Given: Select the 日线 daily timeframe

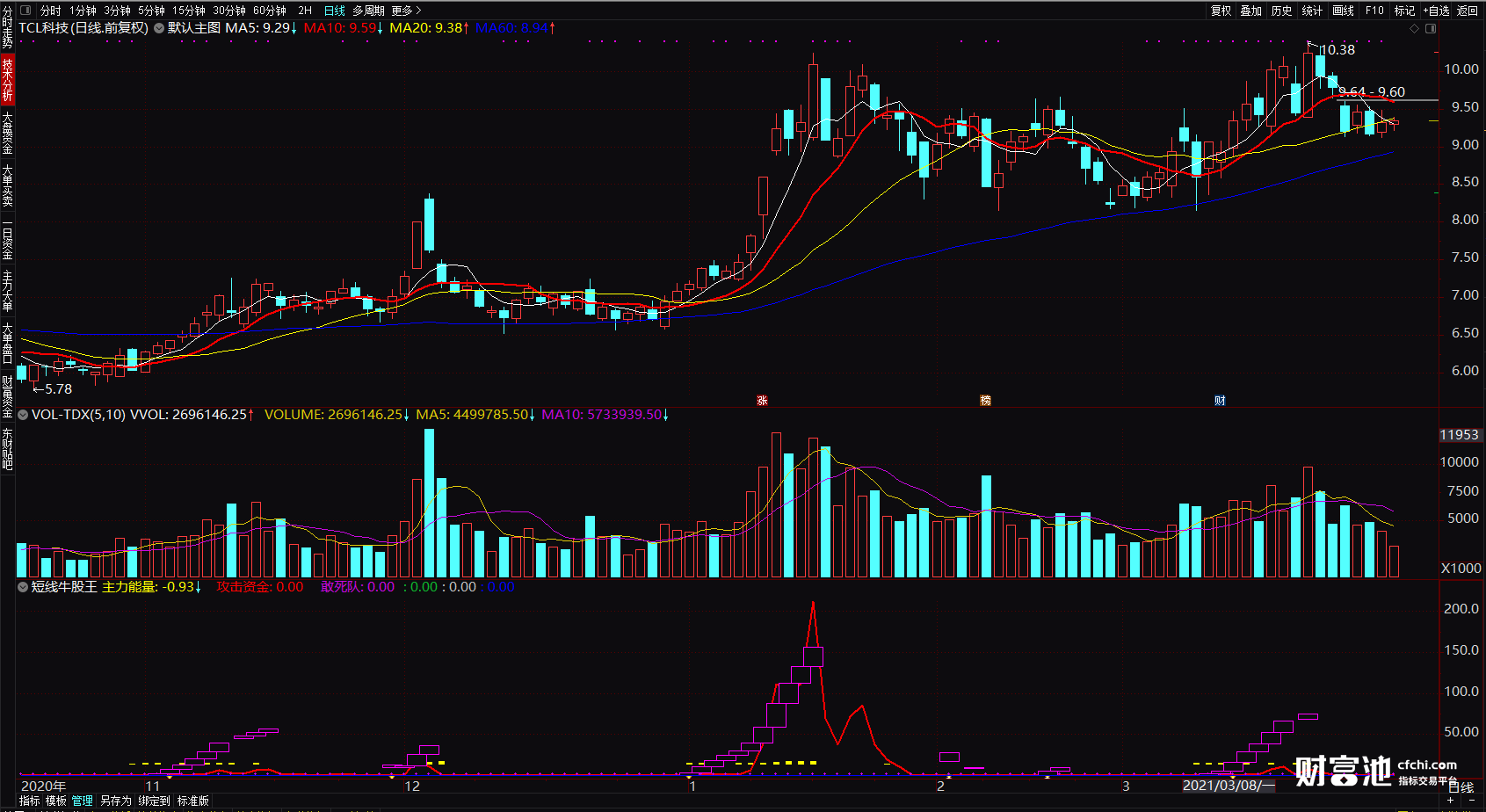Looking at the screenshot, I should point(335,11).
